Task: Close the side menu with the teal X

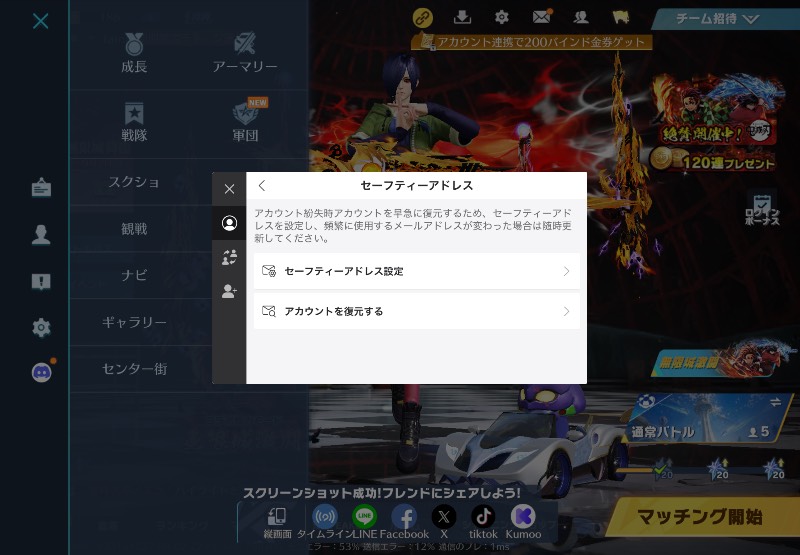Action: click(x=40, y=21)
